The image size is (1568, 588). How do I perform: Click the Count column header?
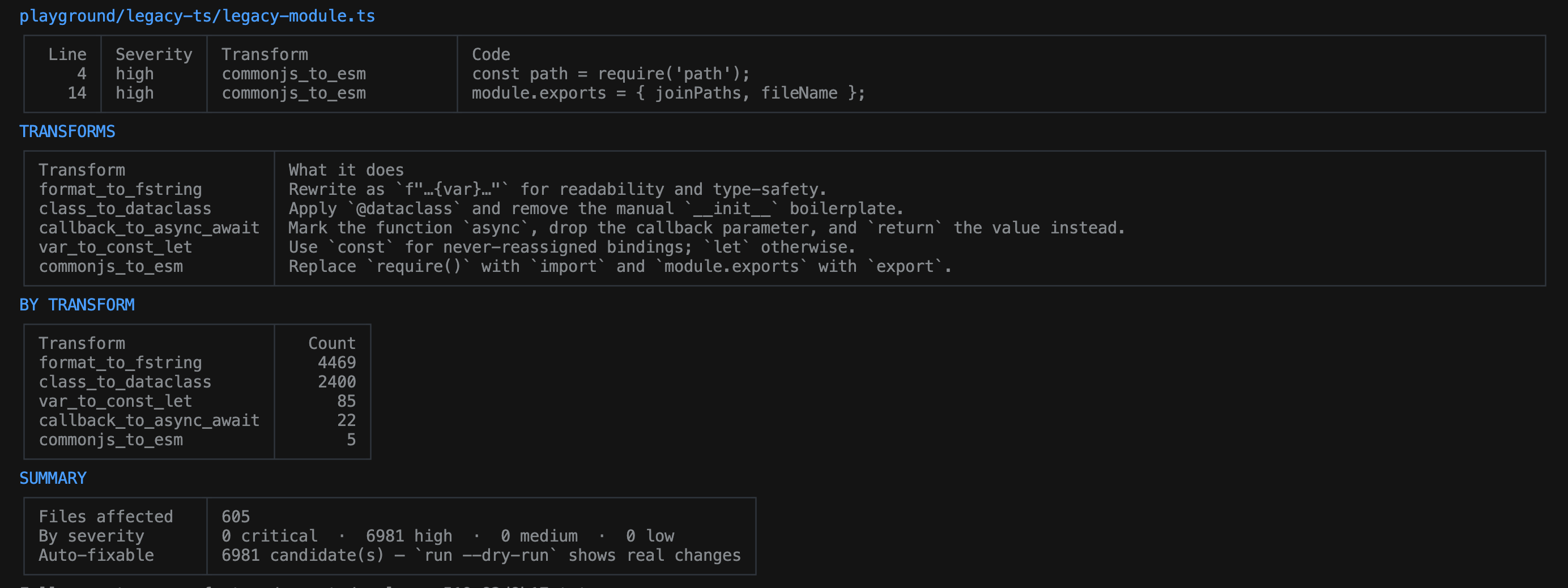coord(332,343)
